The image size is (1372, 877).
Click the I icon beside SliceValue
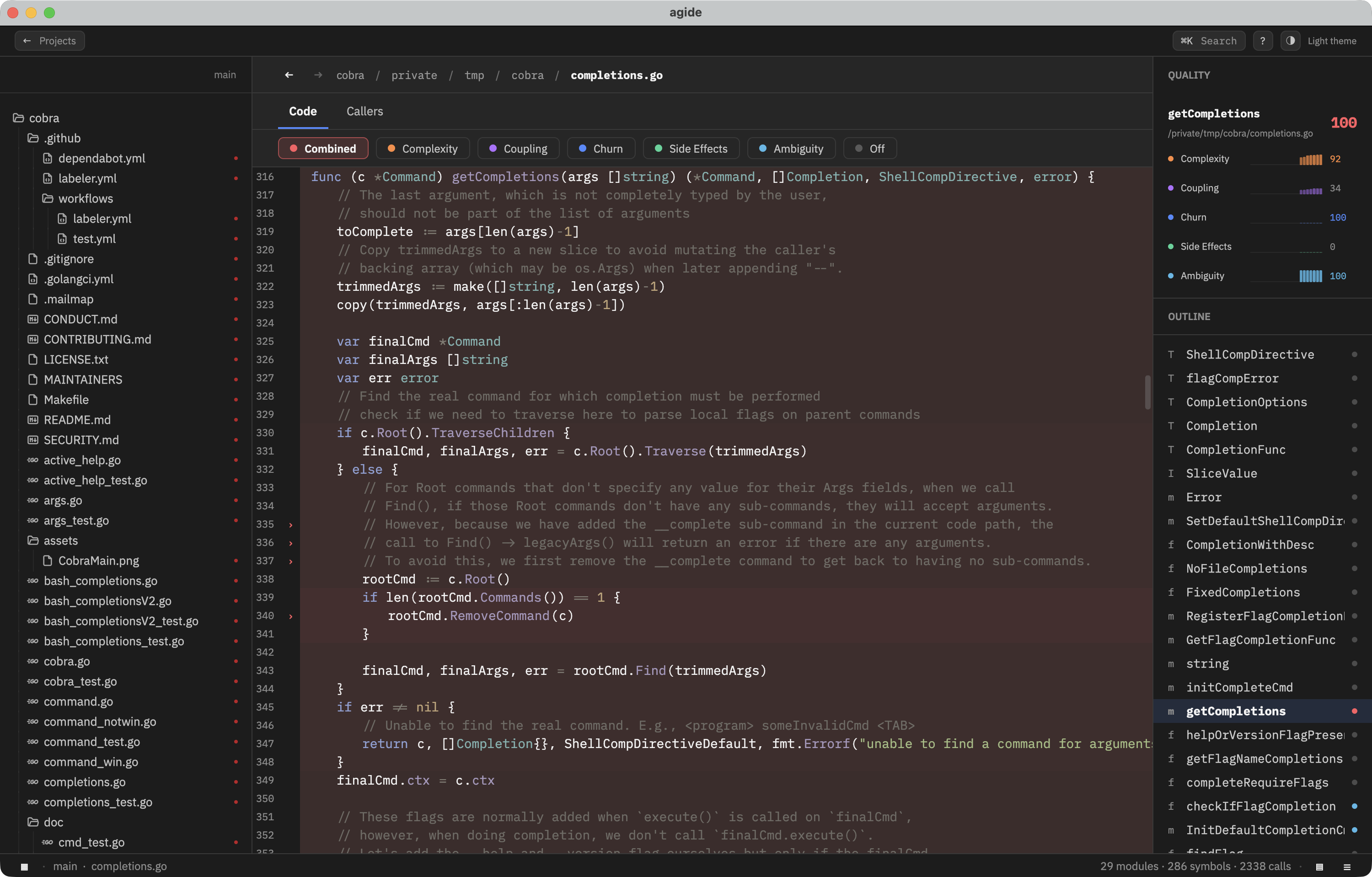(1171, 473)
